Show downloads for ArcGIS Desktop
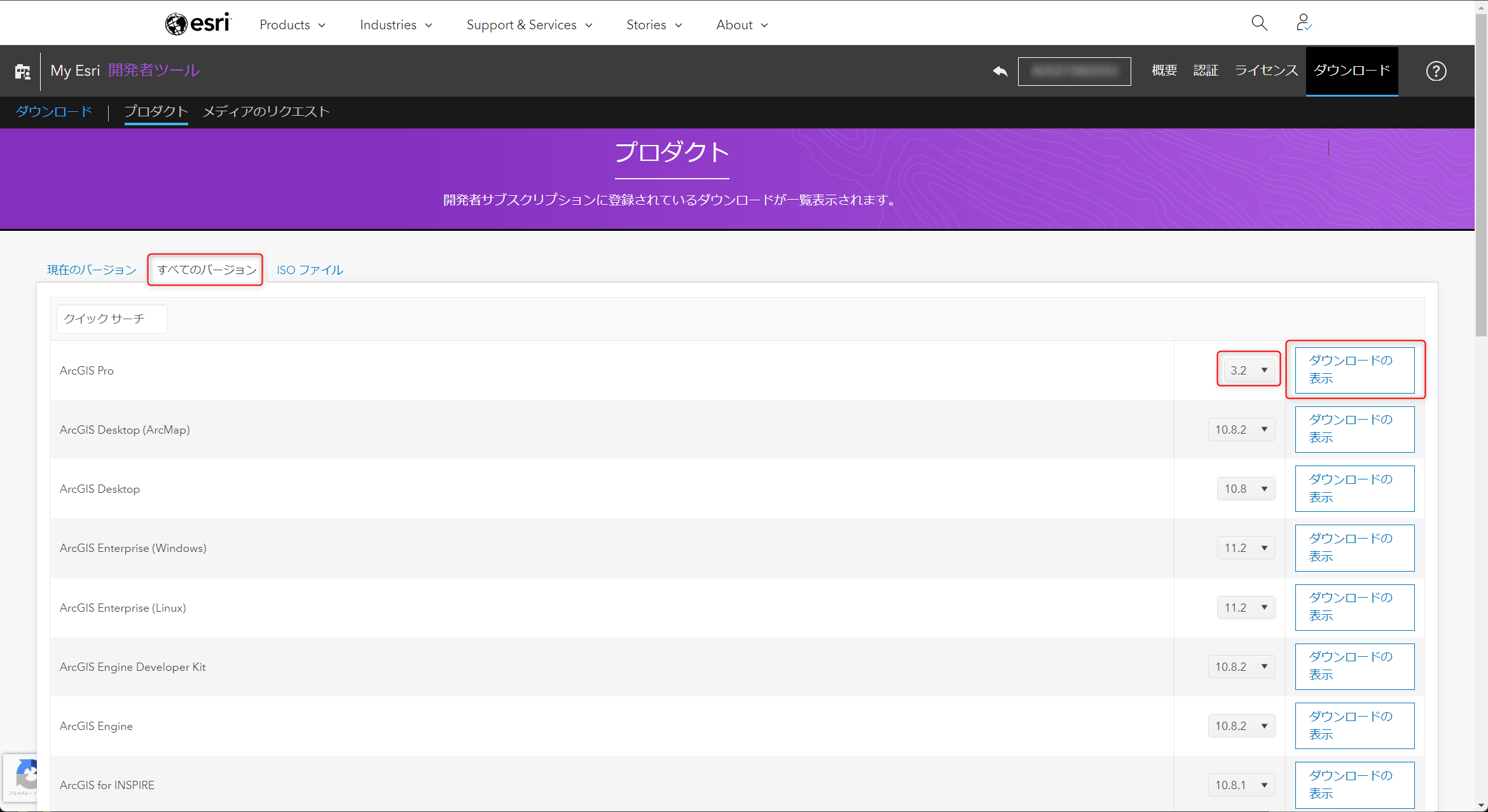1488x812 pixels. click(1354, 489)
